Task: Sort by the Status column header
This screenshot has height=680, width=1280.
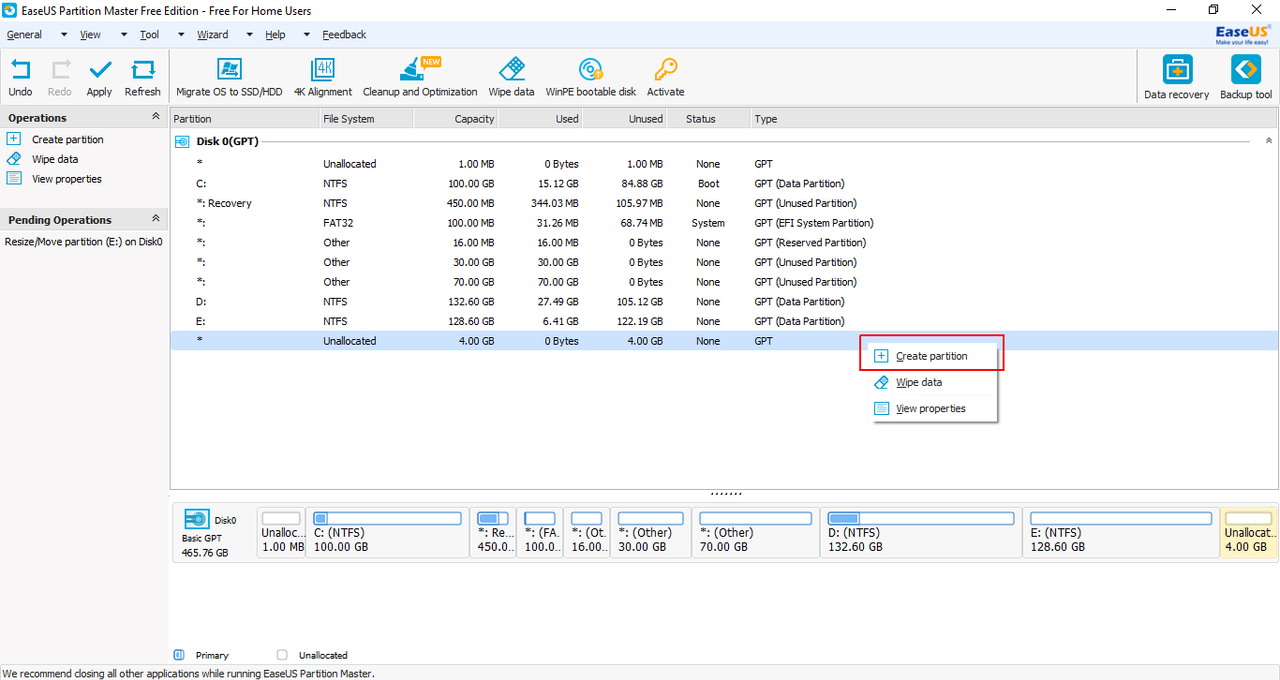Action: tap(708, 119)
